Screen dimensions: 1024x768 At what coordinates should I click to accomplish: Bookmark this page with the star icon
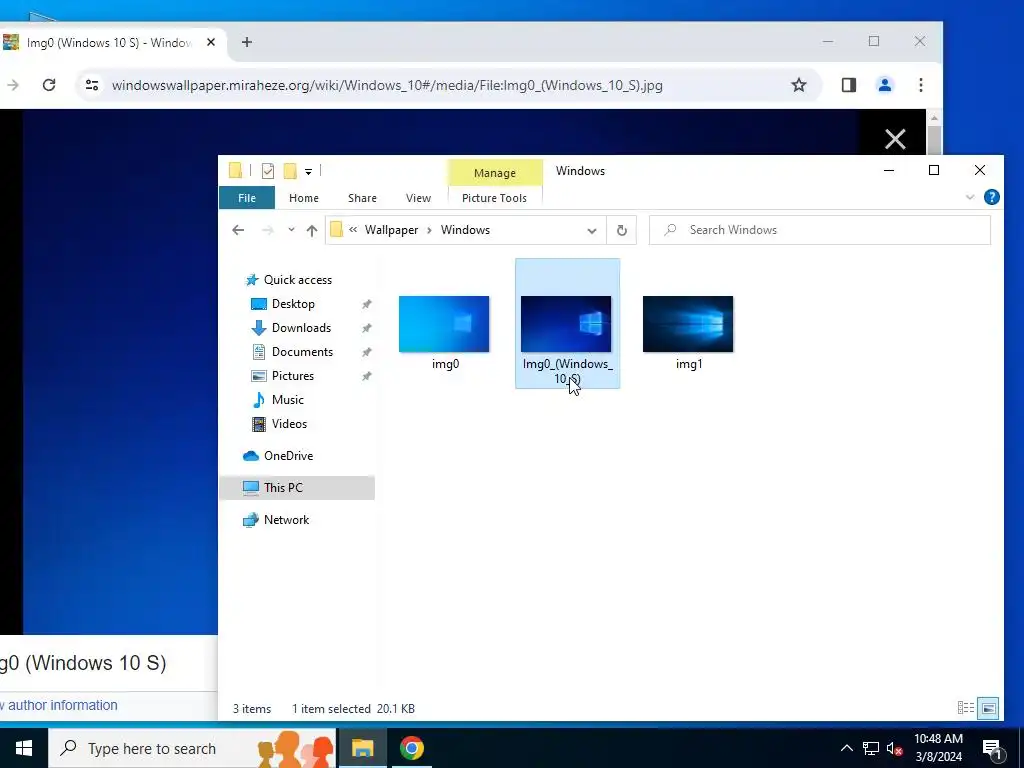coord(799,85)
